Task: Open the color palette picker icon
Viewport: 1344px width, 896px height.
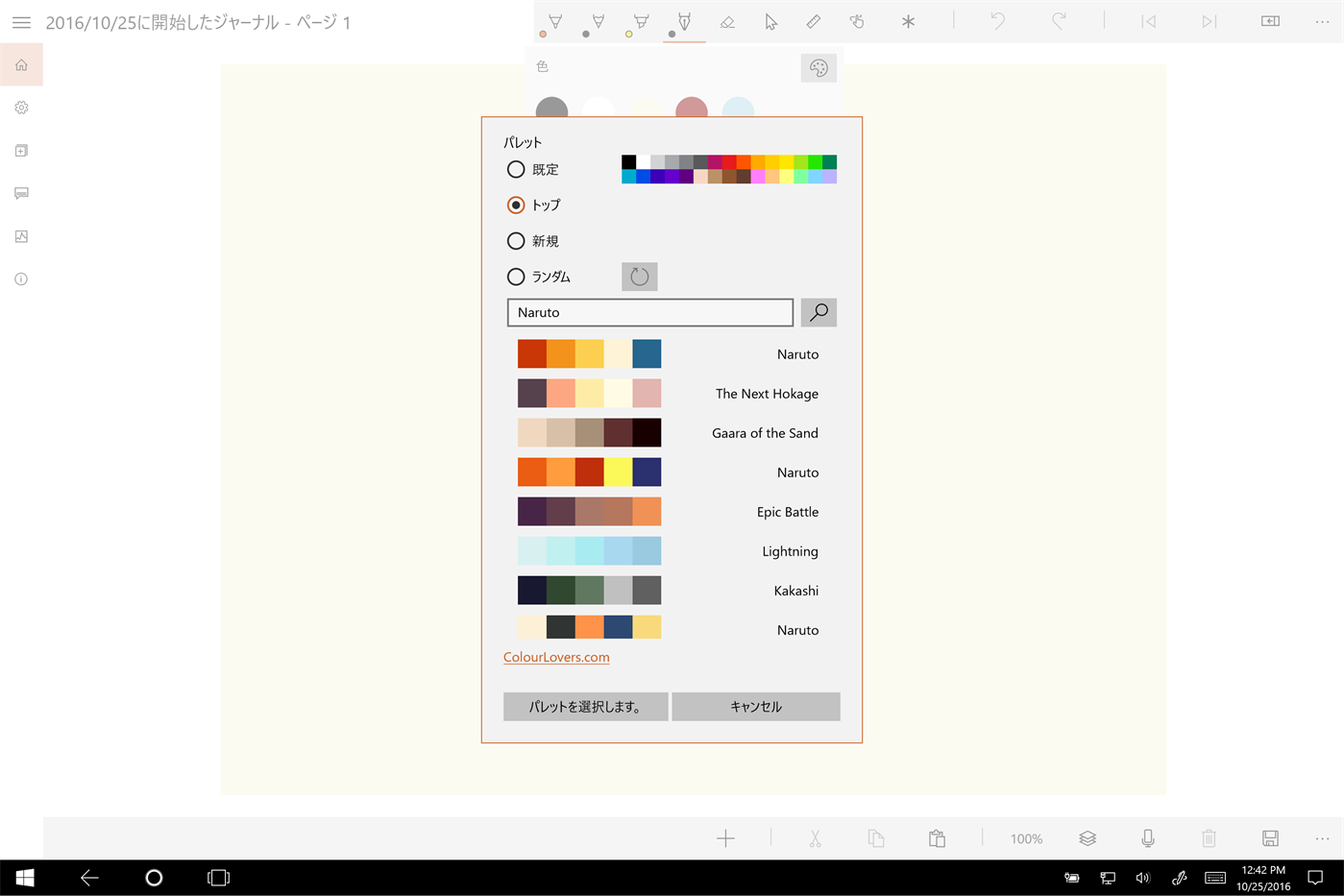Action: pos(819,67)
